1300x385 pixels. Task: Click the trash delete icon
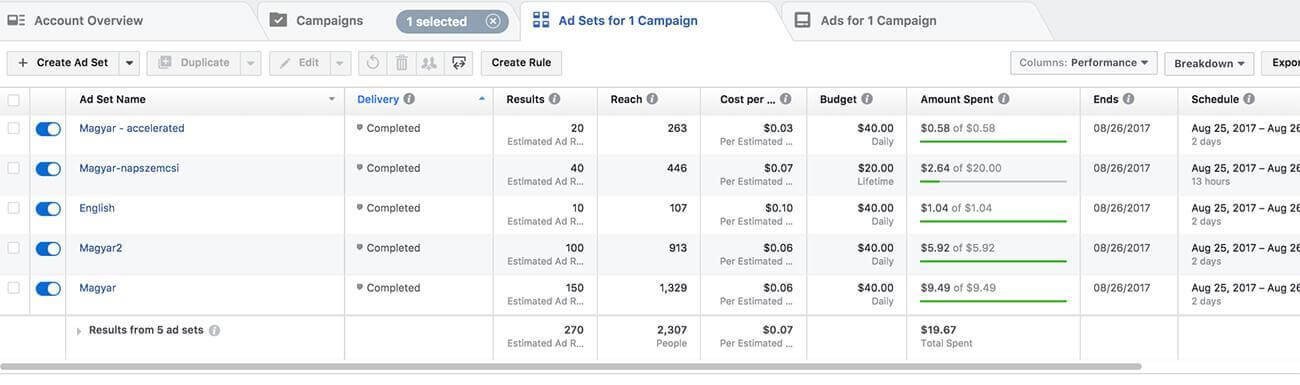click(x=401, y=63)
